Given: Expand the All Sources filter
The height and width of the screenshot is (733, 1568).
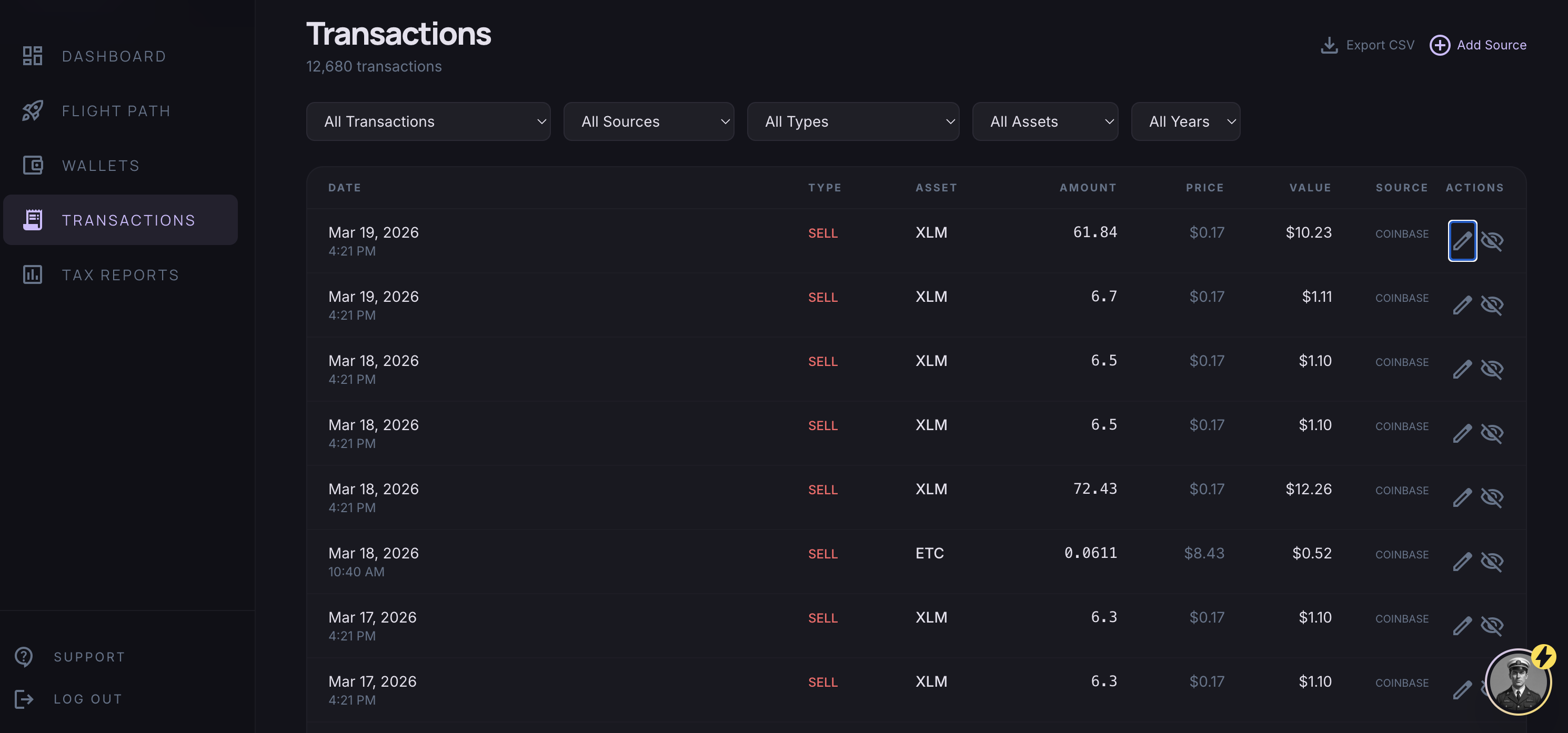Looking at the screenshot, I should 648,121.
